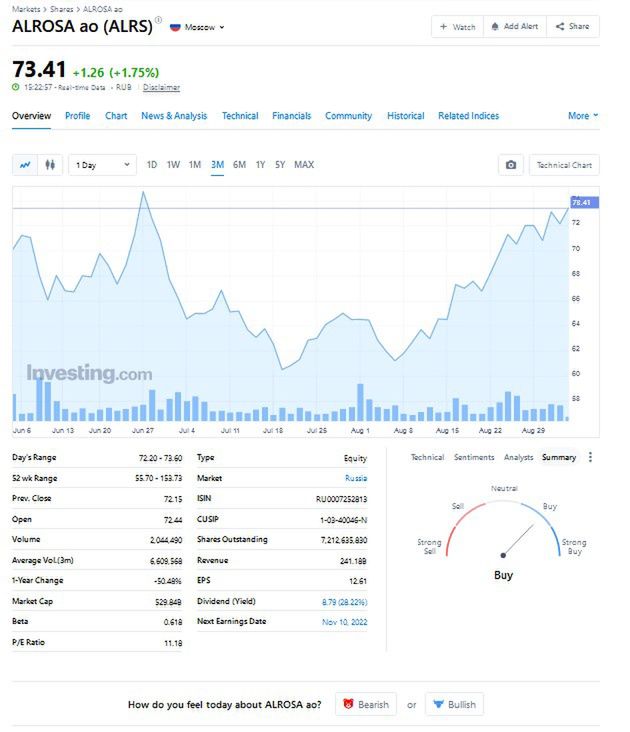Click the Buy gauge needle indicator
This screenshot has width=630, height=732.
point(518,540)
